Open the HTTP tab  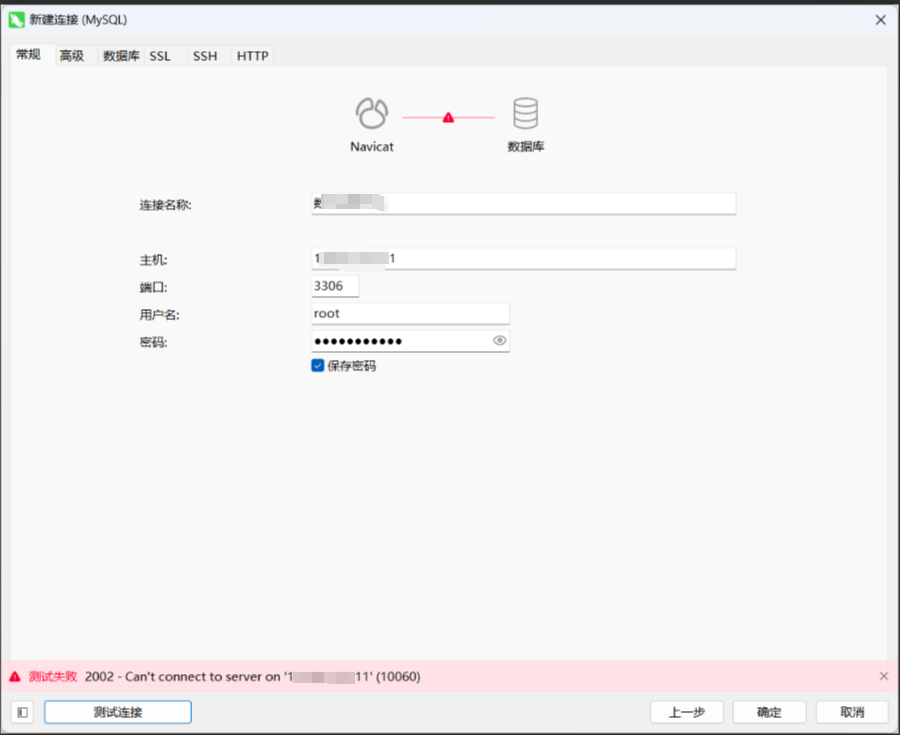[x=250, y=56]
